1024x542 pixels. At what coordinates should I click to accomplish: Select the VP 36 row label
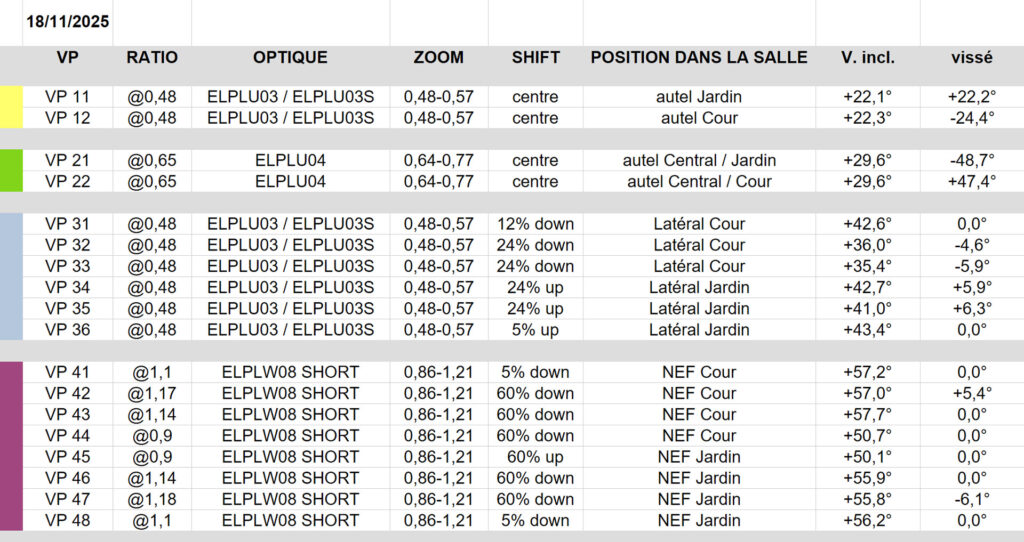click(68, 330)
